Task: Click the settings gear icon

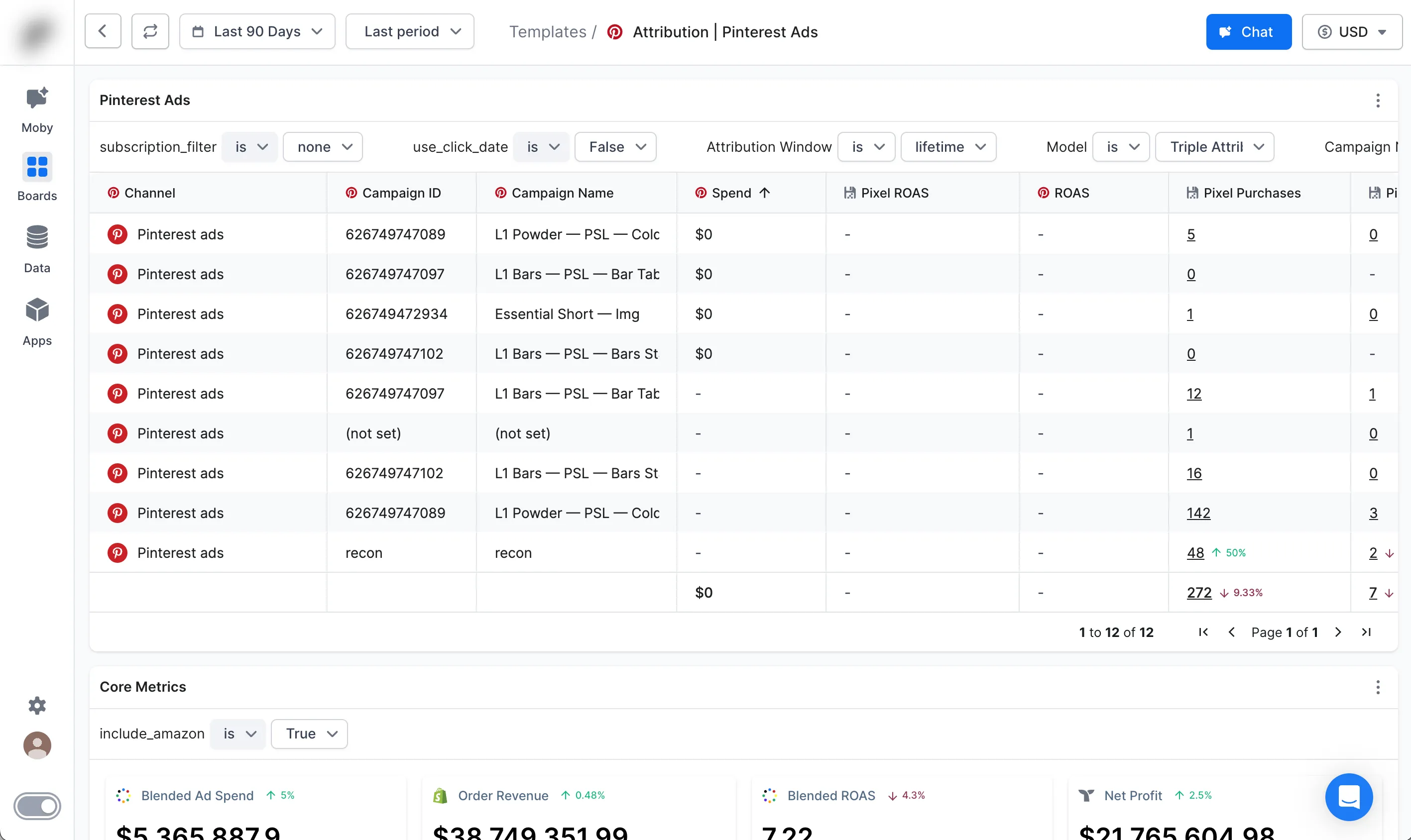Action: pyautogui.click(x=37, y=705)
